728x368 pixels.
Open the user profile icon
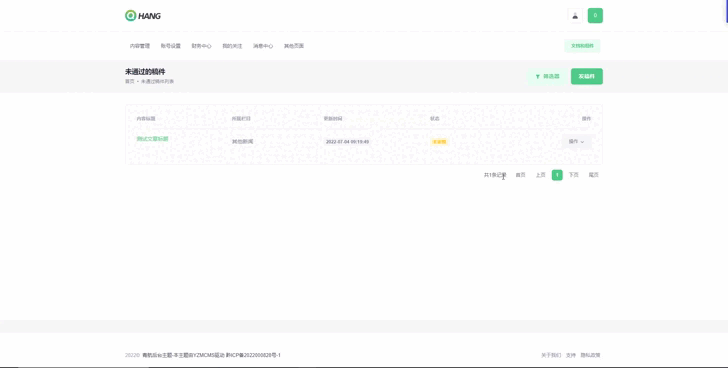(575, 16)
